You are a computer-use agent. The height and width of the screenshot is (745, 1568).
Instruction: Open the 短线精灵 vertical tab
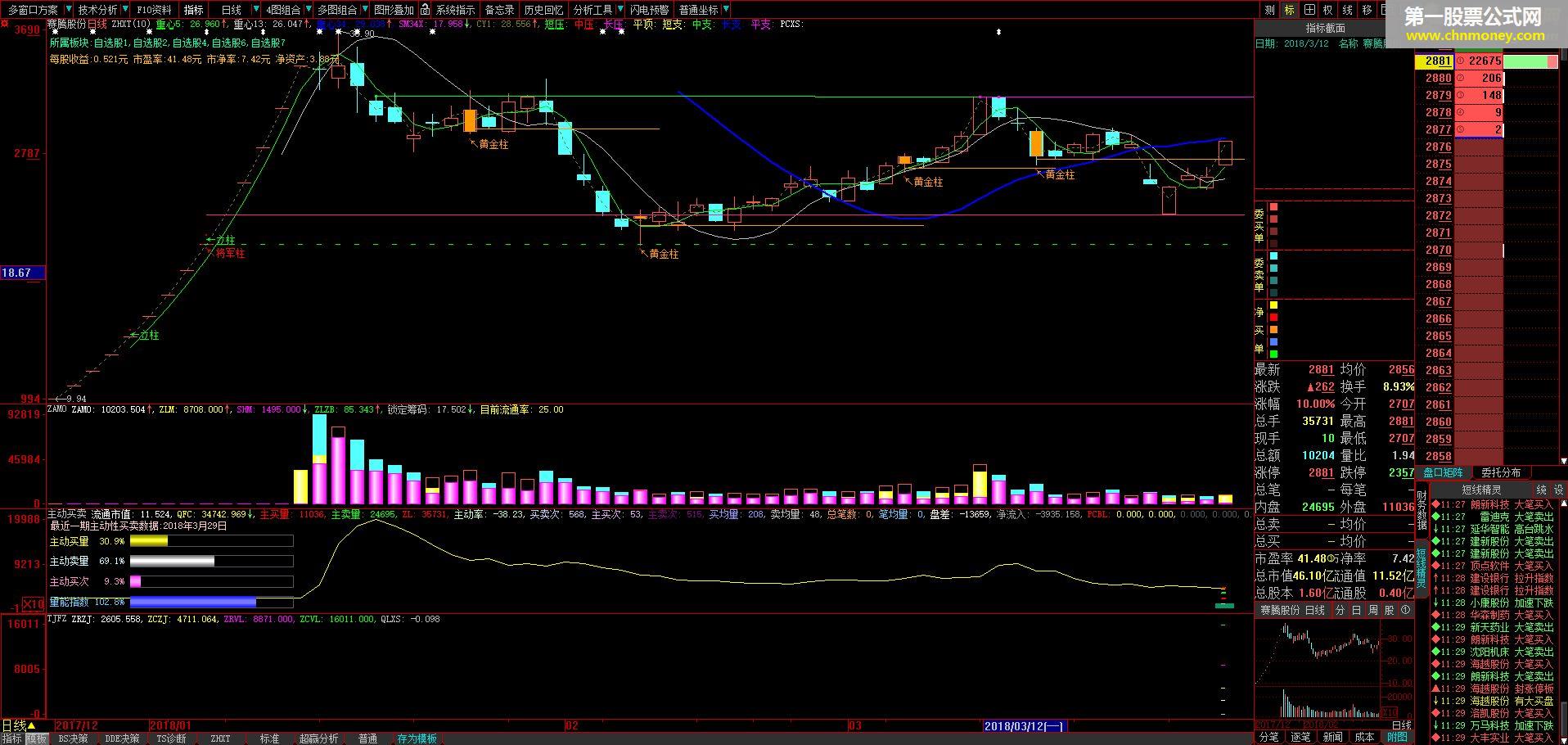point(1422,567)
